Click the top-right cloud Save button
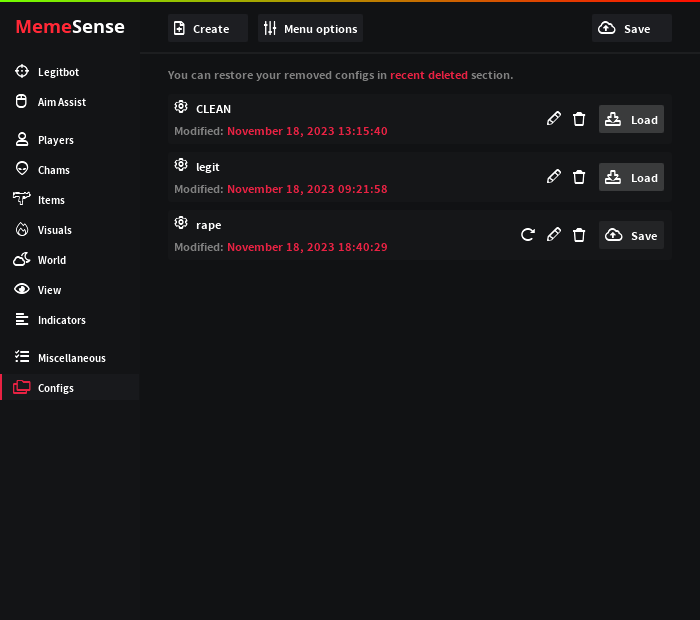The width and height of the screenshot is (700, 620). [x=632, y=29]
